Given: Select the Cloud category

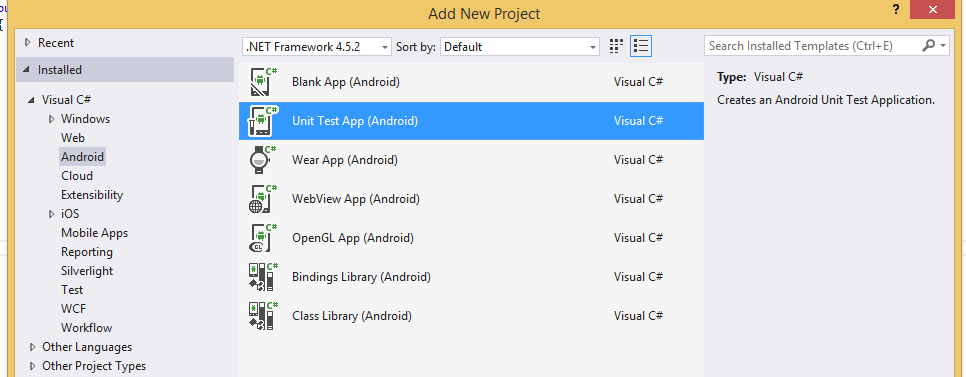Looking at the screenshot, I should click(77, 176).
